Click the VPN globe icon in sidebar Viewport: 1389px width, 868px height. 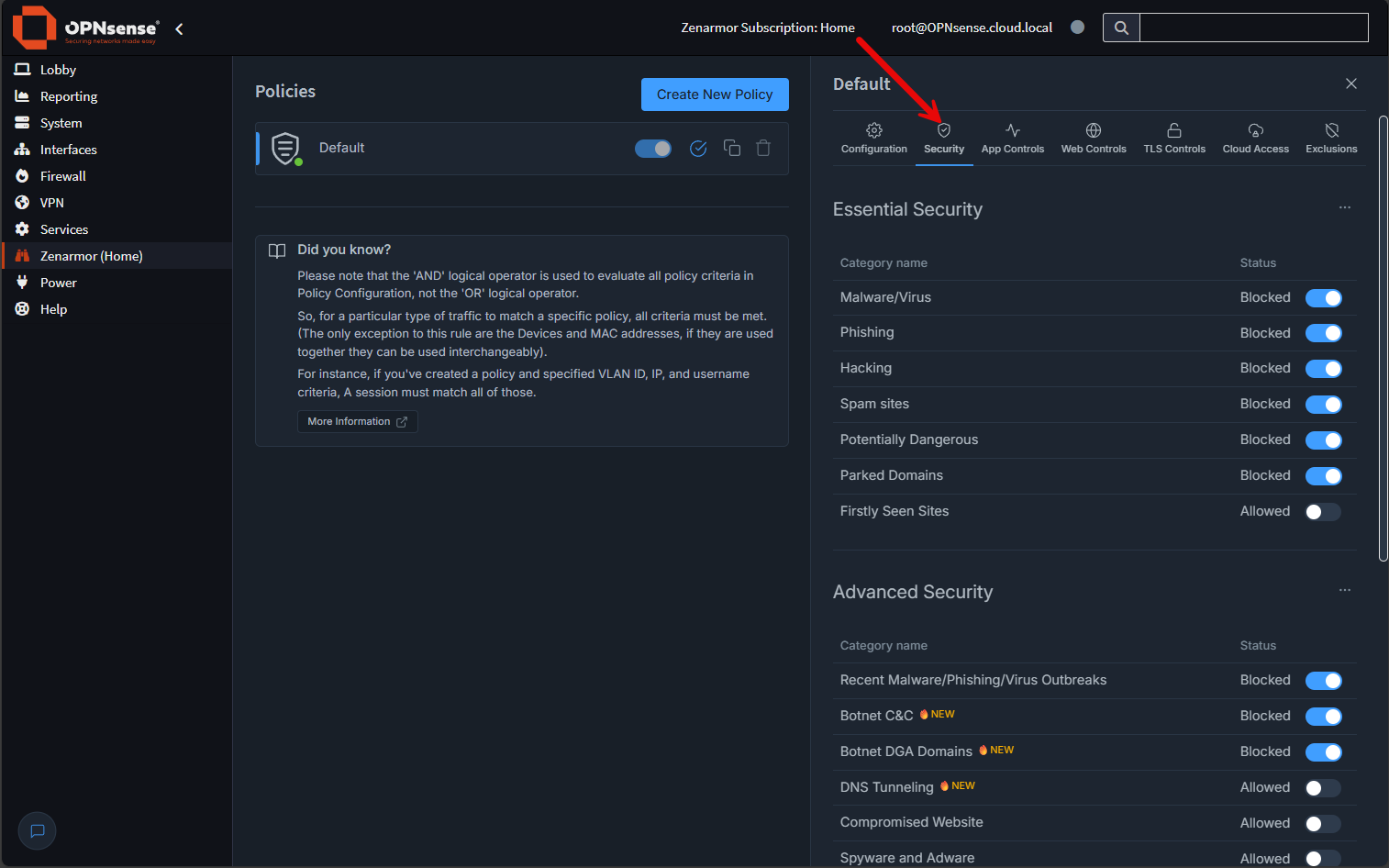20,202
